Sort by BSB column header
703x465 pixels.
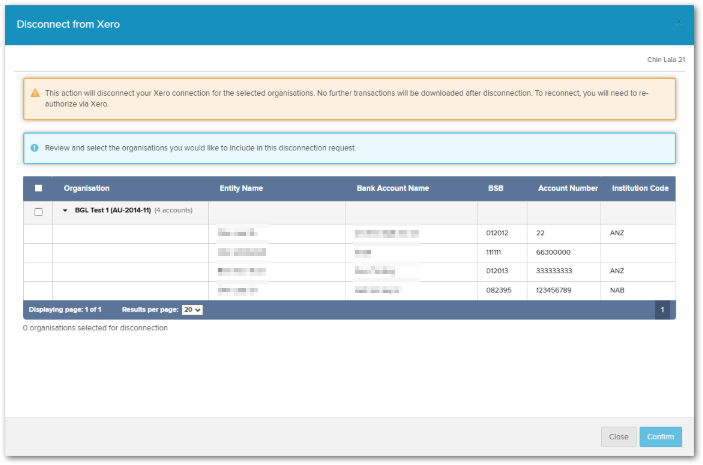click(x=496, y=188)
